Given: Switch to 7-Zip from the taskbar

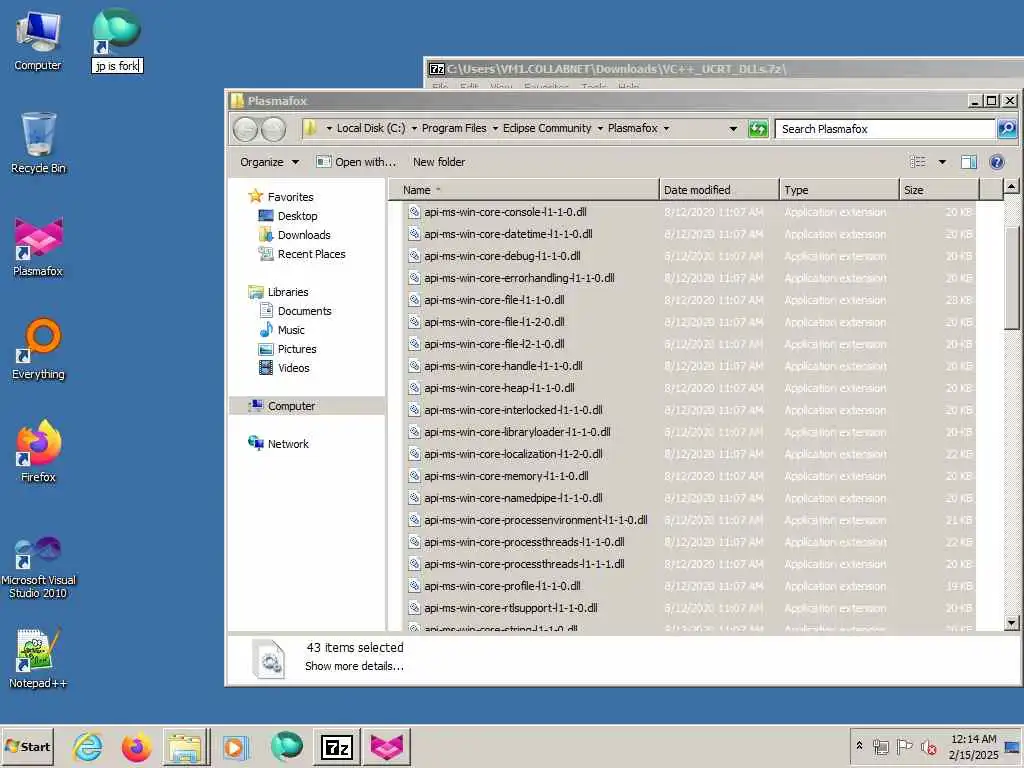Looking at the screenshot, I should [x=337, y=746].
